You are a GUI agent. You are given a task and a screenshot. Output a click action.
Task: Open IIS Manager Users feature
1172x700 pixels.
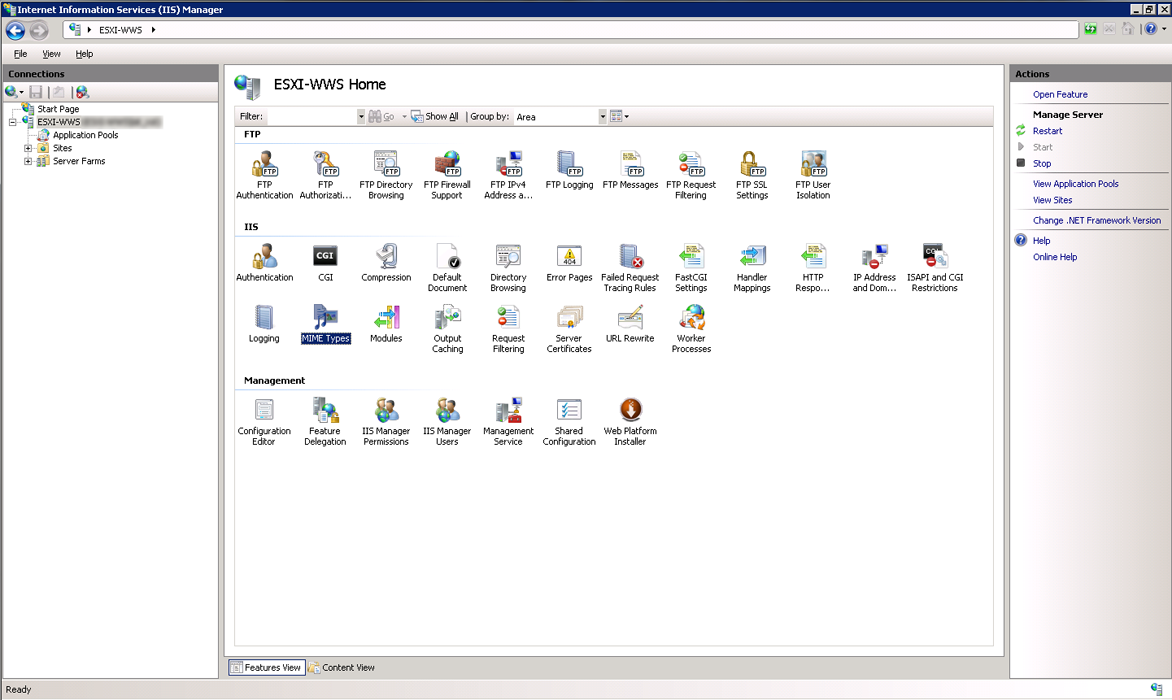coord(447,421)
